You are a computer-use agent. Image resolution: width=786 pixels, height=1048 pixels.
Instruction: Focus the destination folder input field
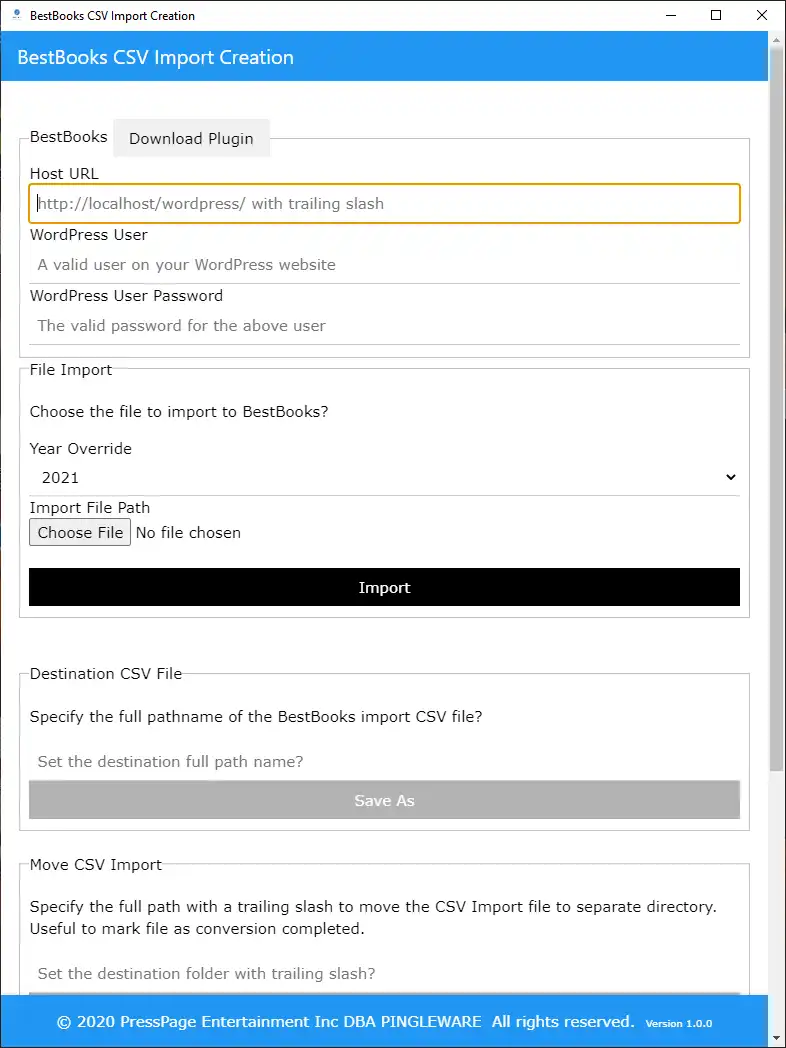[384, 974]
